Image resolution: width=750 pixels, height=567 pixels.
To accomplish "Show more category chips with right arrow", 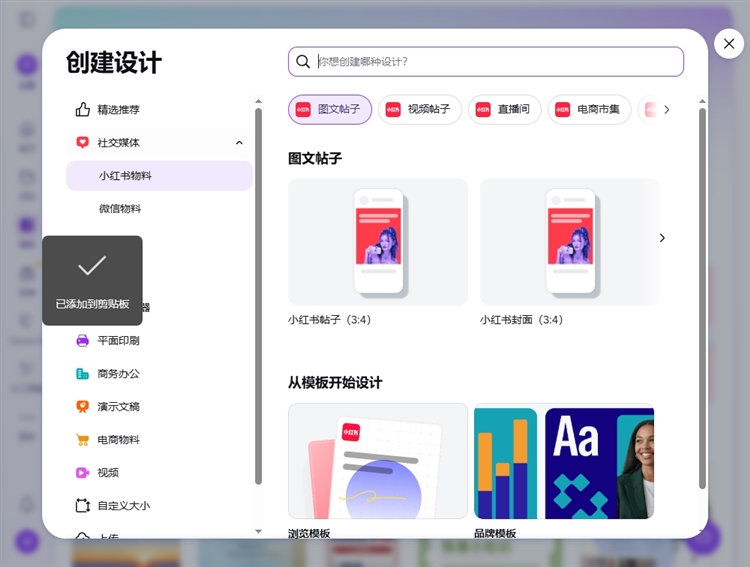I will point(666,110).
